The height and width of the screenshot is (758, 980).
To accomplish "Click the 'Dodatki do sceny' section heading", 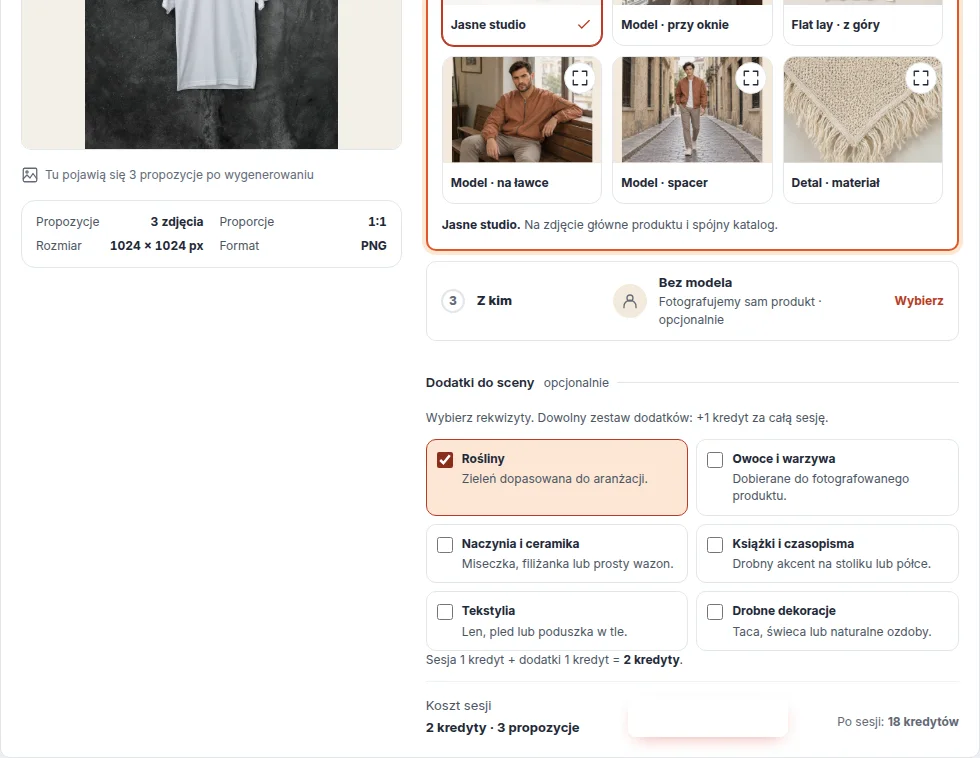I will pyautogui.click(x=480, y=382).
